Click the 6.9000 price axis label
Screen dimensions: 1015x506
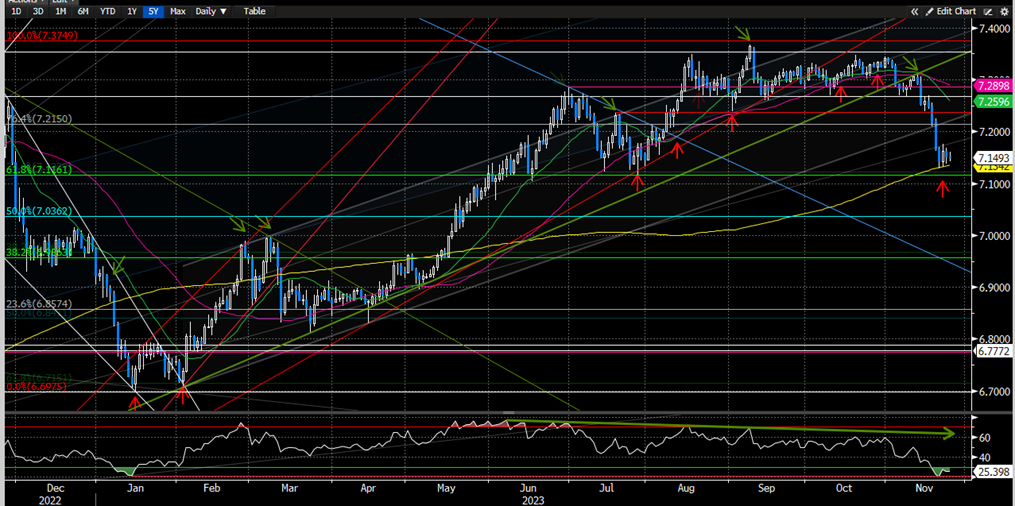click(993, 287)
